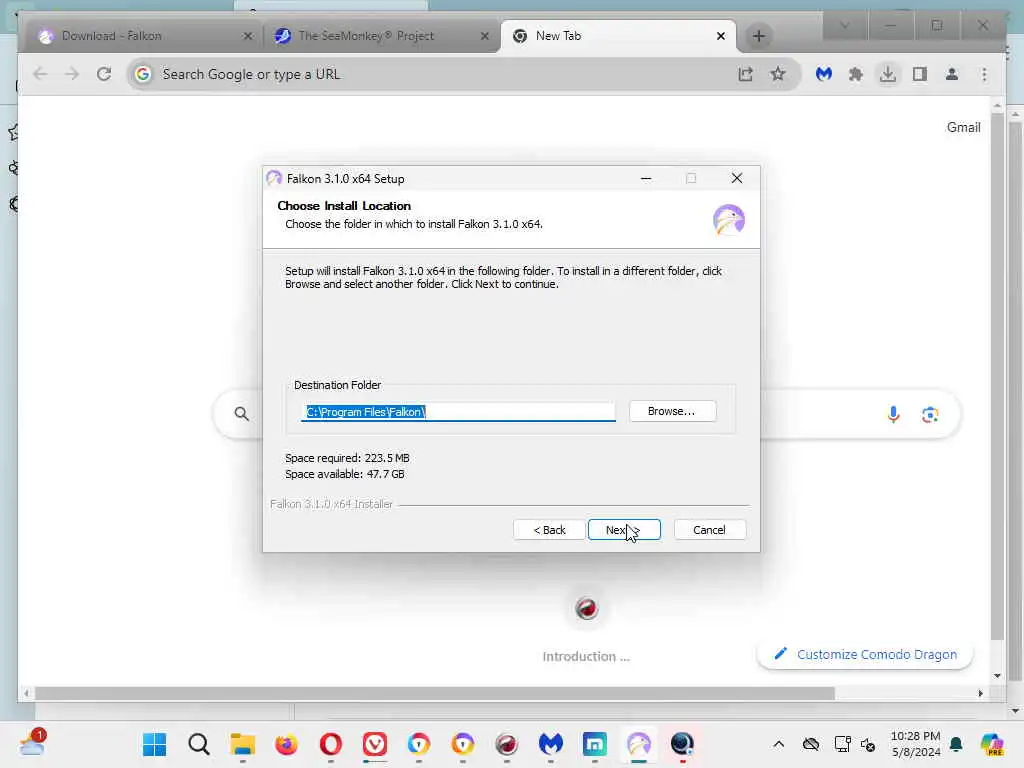This screenshot has width=1024, height=768.
Task: Cancel the Falkon Setup wizard
Action: (x=709, y=530)
